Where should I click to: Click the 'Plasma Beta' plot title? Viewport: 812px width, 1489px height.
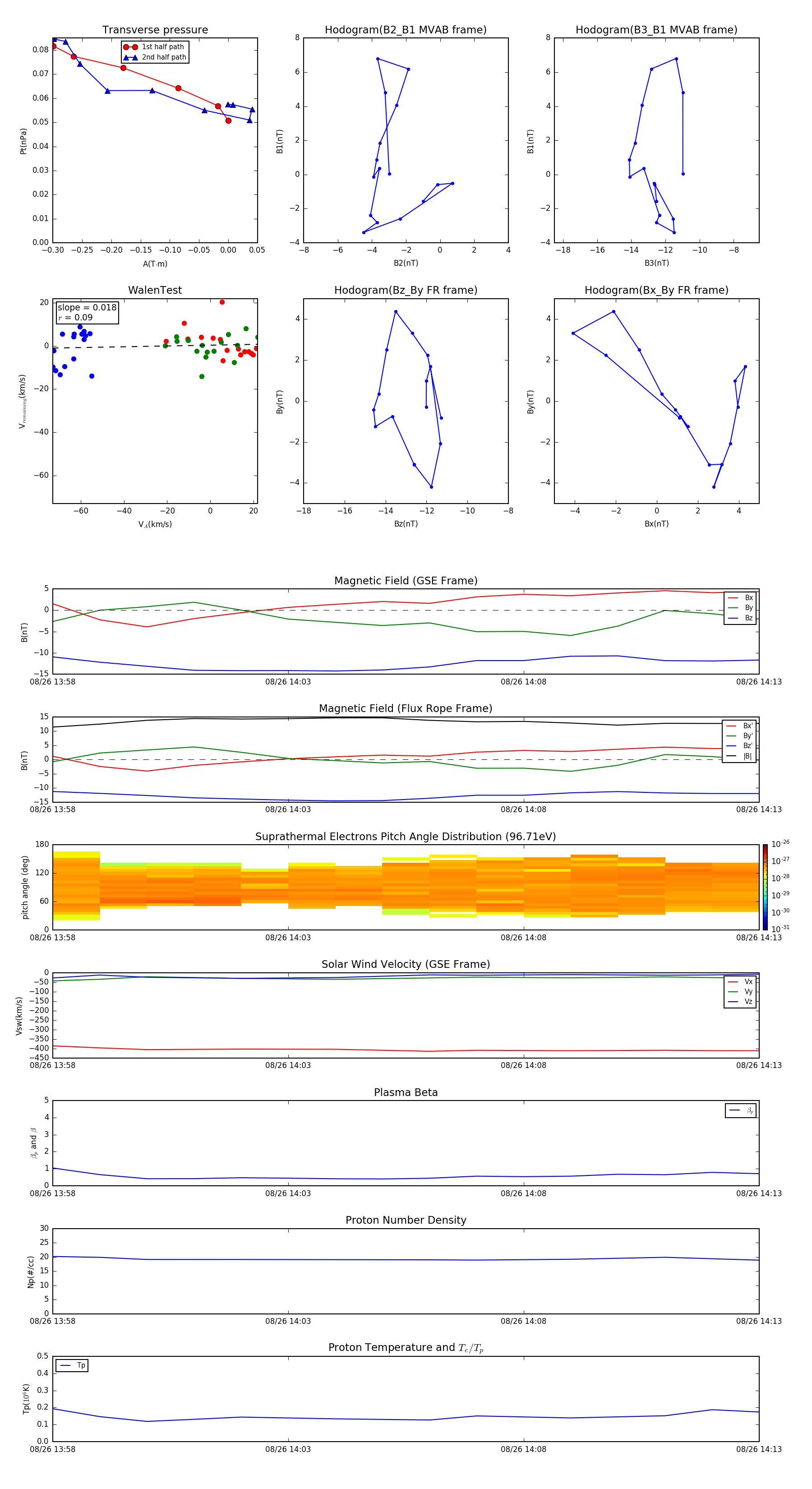coord(406,1092)
